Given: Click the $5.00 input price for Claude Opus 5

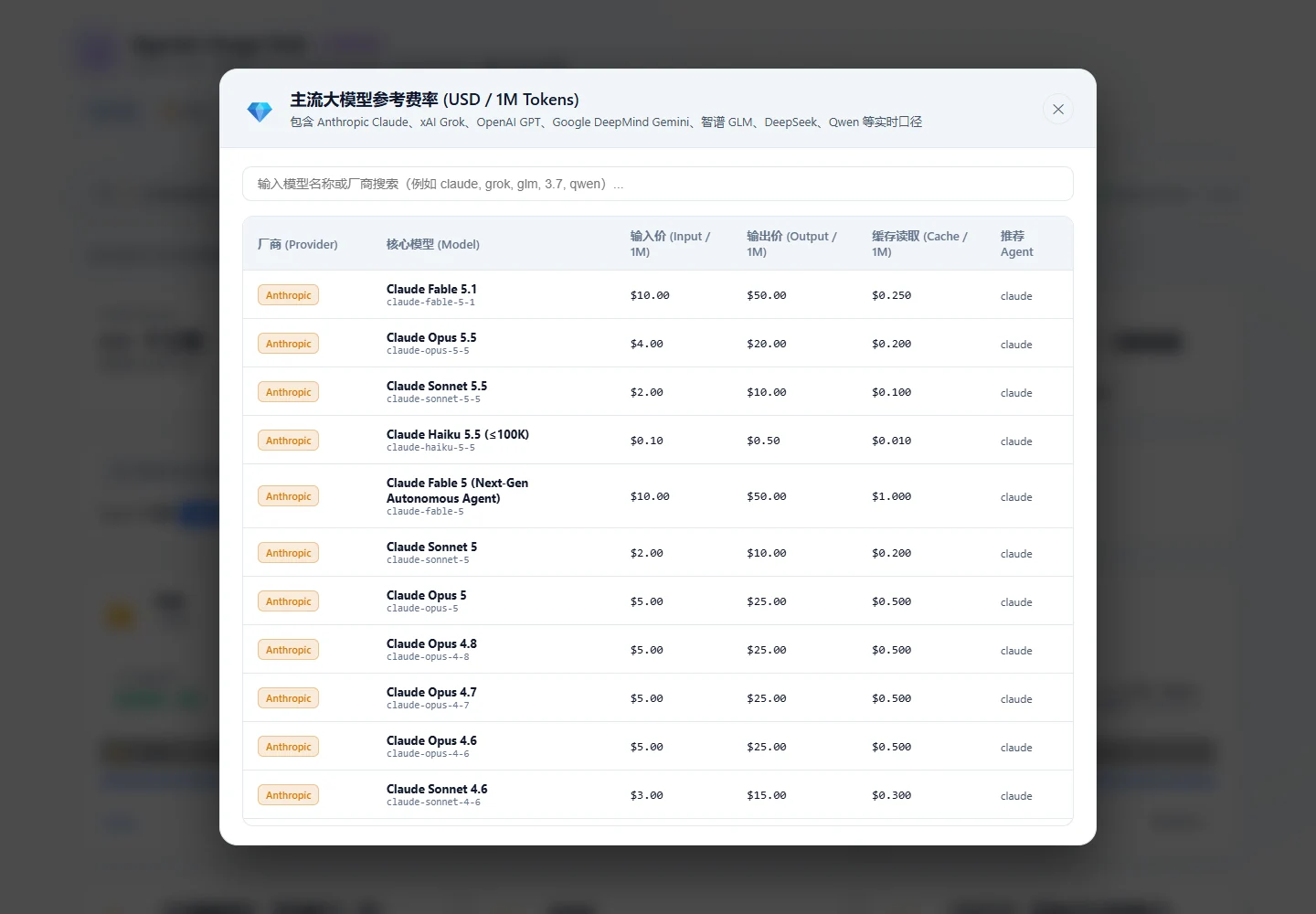Looking at the screenshot, I should coord(647,601).
